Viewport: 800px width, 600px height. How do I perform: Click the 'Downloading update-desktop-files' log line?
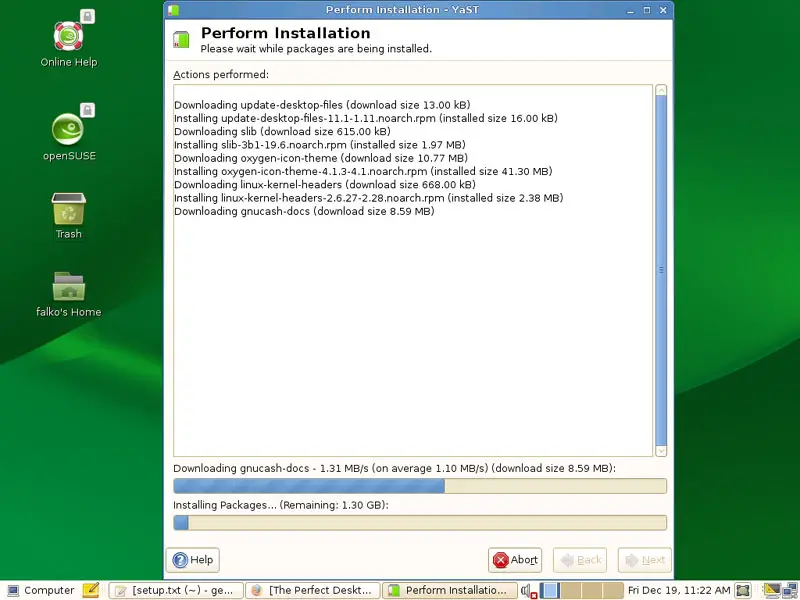[322, 105]
